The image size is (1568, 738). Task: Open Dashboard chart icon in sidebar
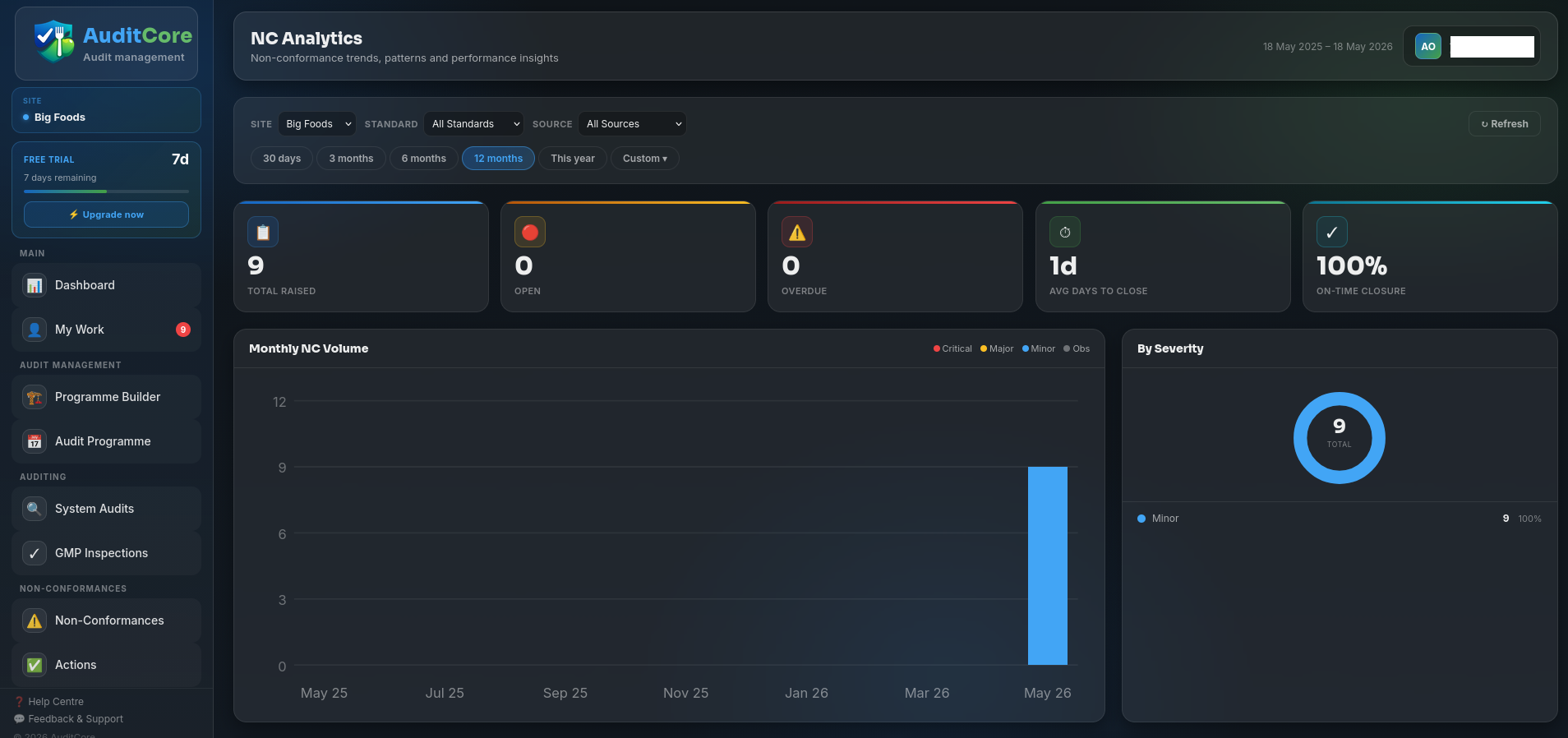pyautogui.click(x=35, y=285)
